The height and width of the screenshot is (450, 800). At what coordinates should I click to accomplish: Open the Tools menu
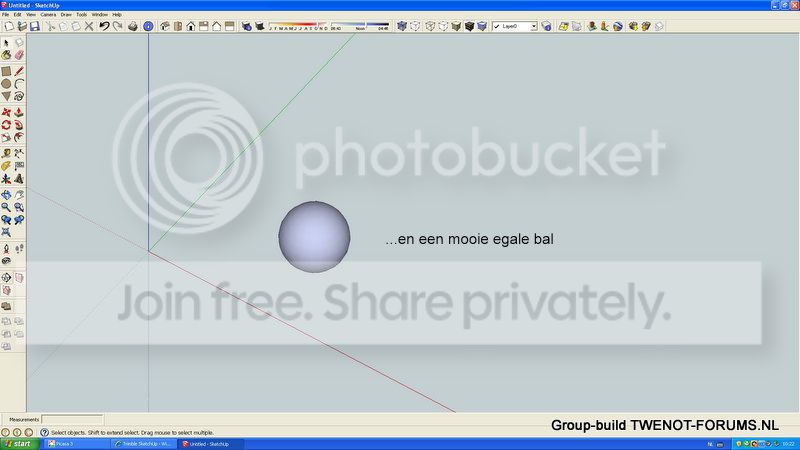click(x=82, y=15)
